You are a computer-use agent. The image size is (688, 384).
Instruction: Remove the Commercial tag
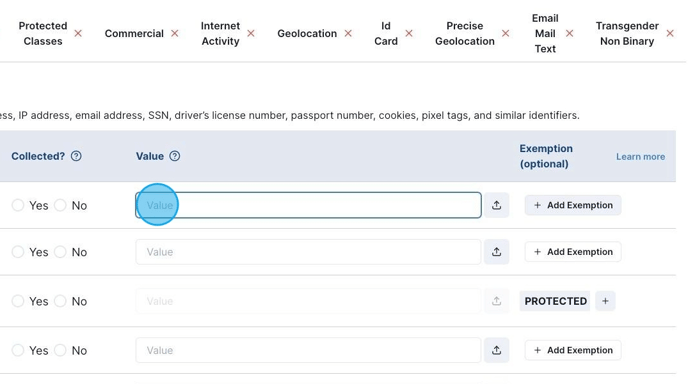(175, 33)
